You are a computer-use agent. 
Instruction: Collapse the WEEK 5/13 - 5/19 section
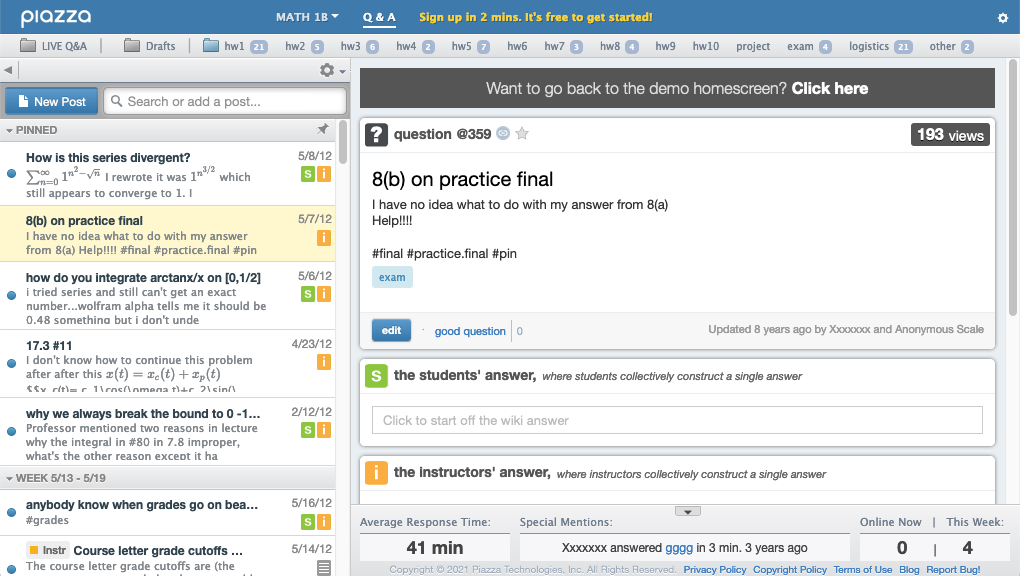[9, 478]
